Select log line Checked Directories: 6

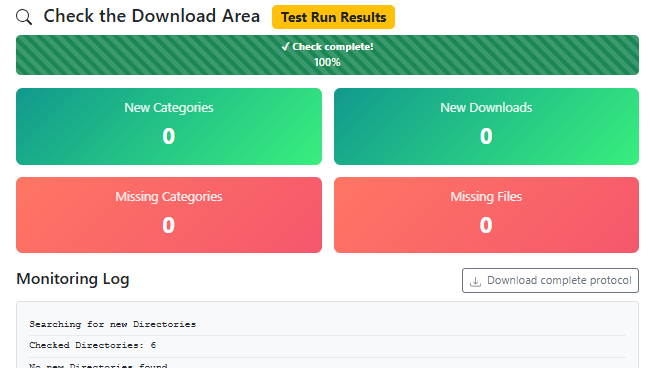[92, 345]
